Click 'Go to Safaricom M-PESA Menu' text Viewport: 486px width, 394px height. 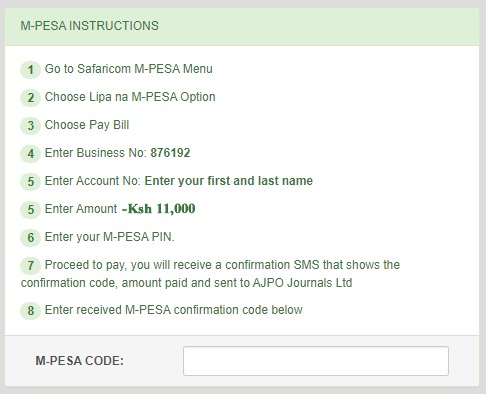click(x=129, y=69)
